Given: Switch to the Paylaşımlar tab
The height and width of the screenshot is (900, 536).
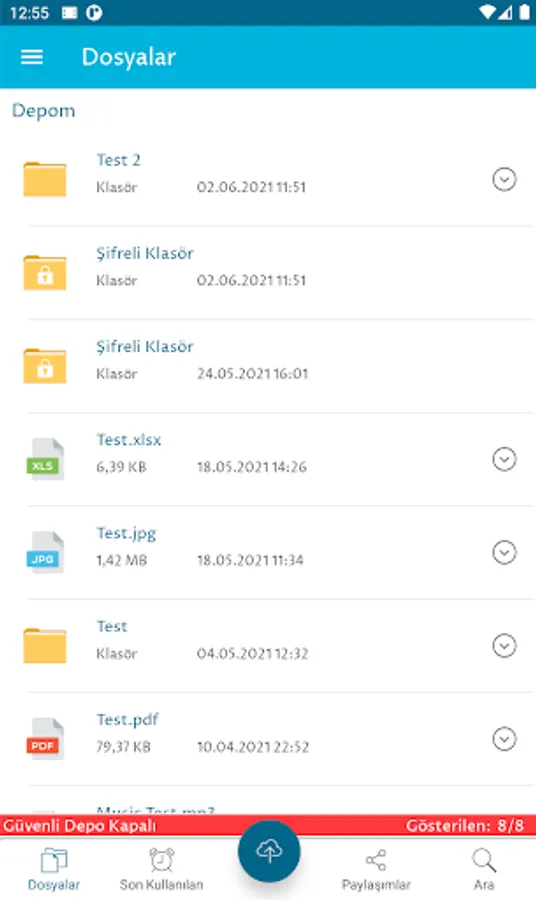Looking at the screenshot, I should [376, 869].
